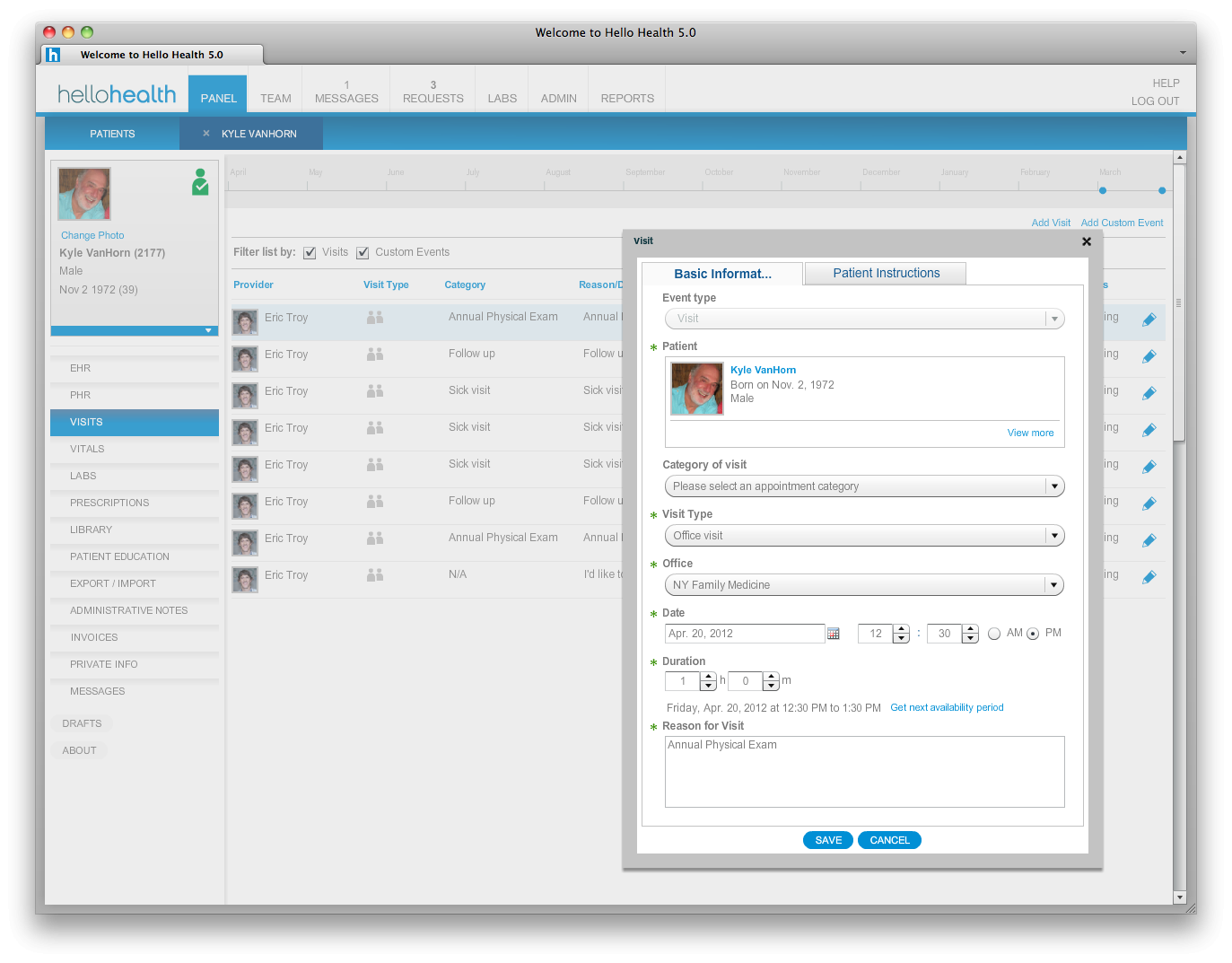This screenshot has height=963, width=1232.
Task: Click the SAVE button in the Visit dialog
Action: [826, 840]
